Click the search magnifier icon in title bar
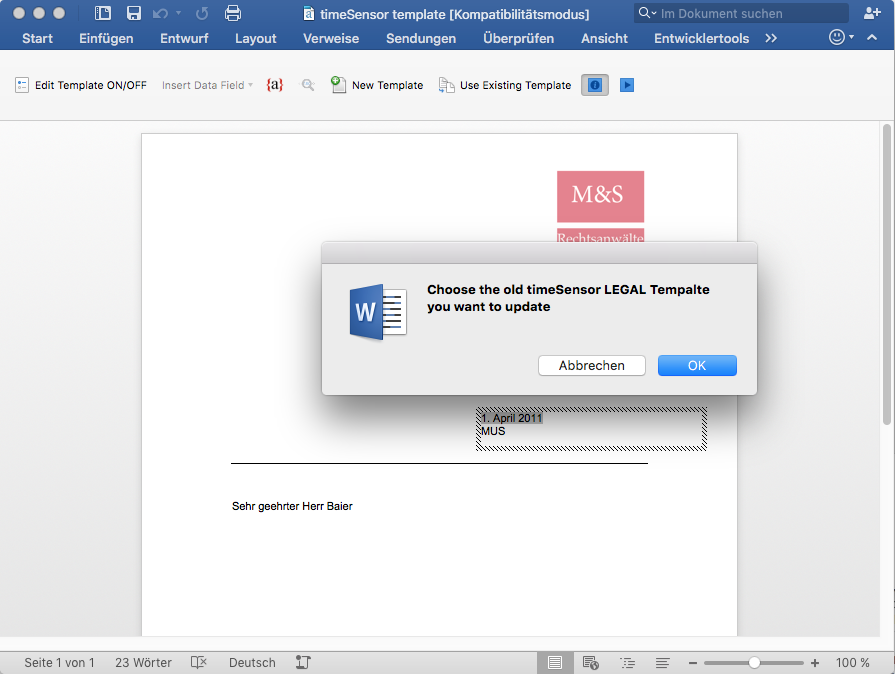The image size is (895, 674). [644, 13]
